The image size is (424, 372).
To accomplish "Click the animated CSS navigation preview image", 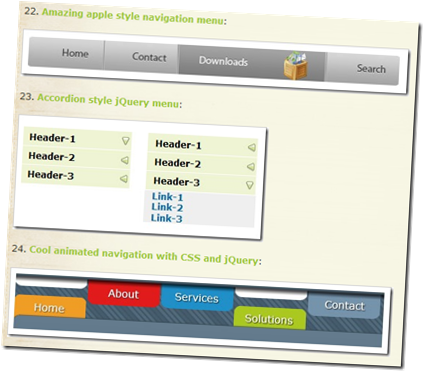I will pos(199,310).
